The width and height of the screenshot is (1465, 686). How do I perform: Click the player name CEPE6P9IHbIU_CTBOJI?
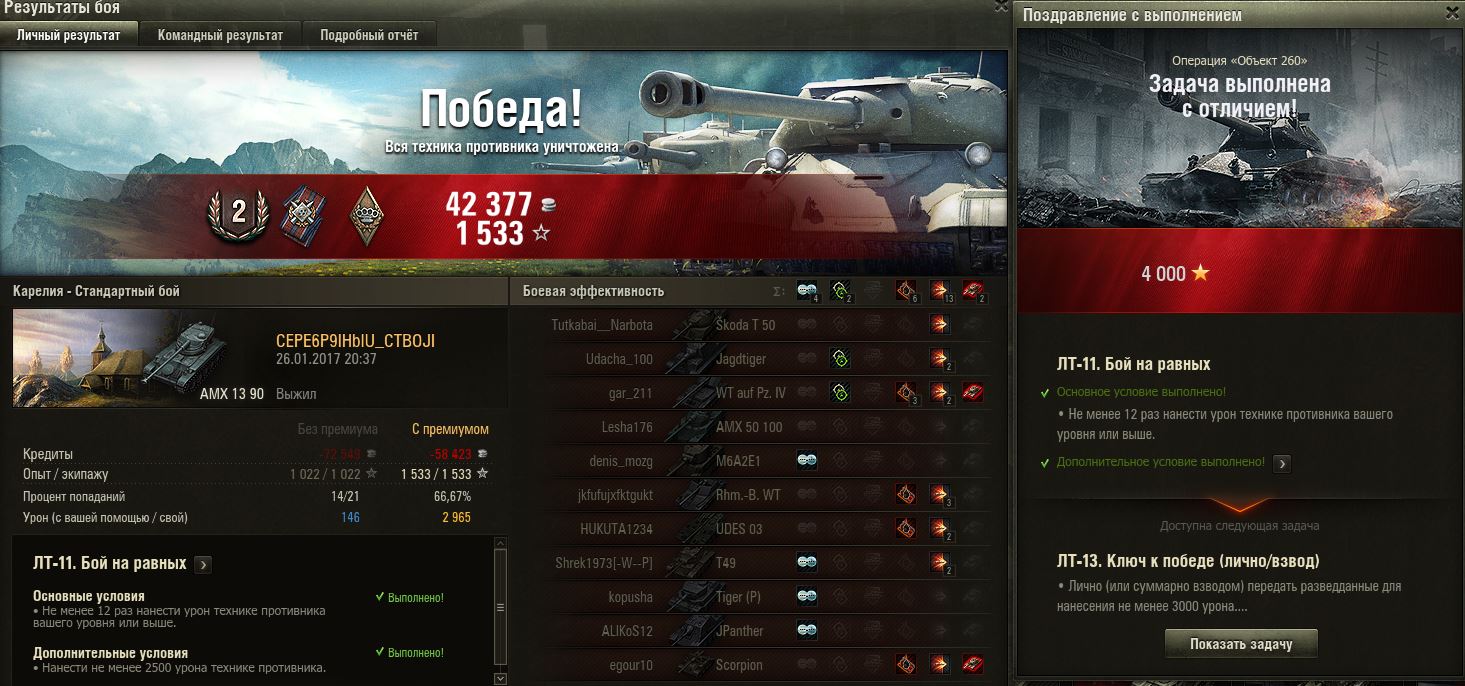(355, 341)
